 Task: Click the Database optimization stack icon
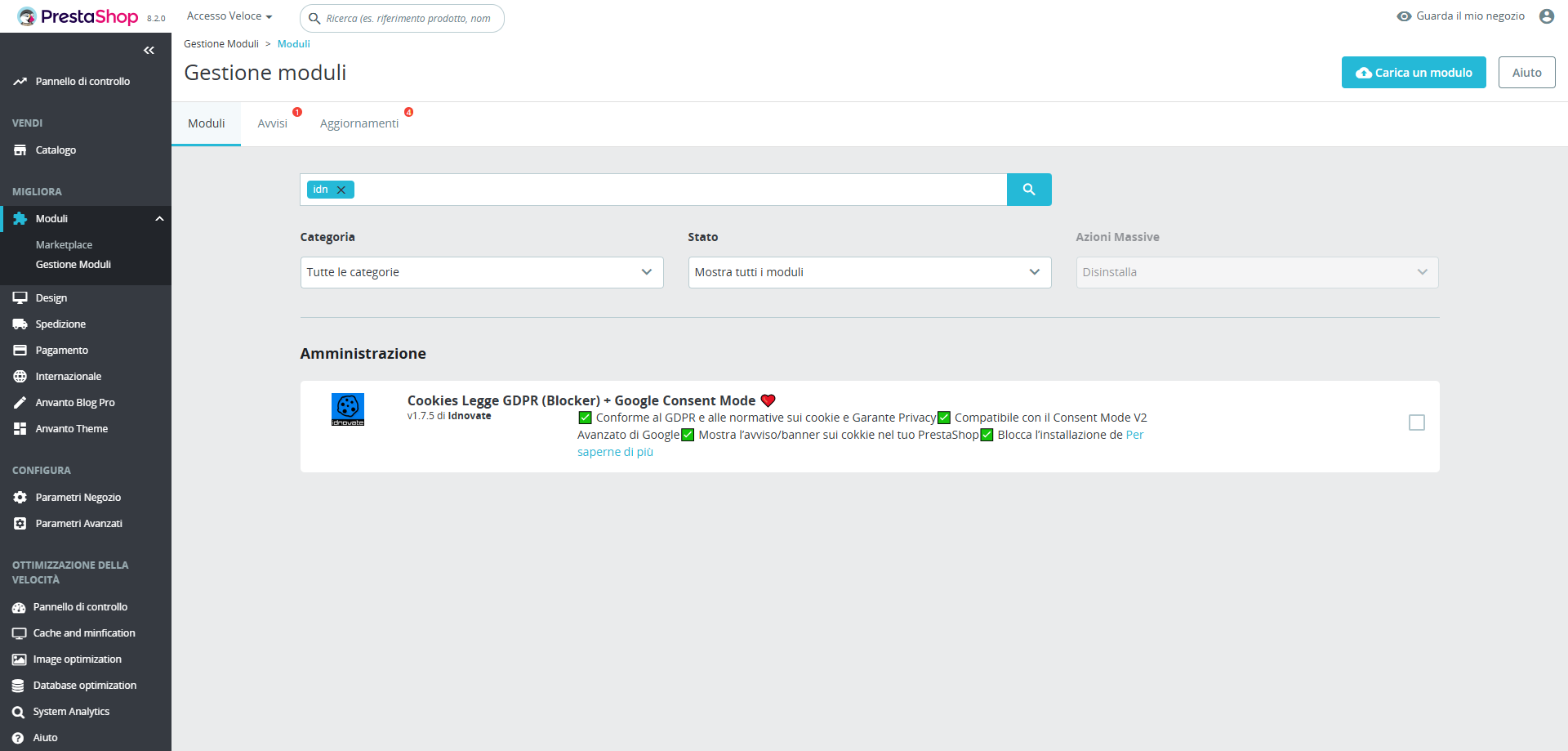pos(18,686)
